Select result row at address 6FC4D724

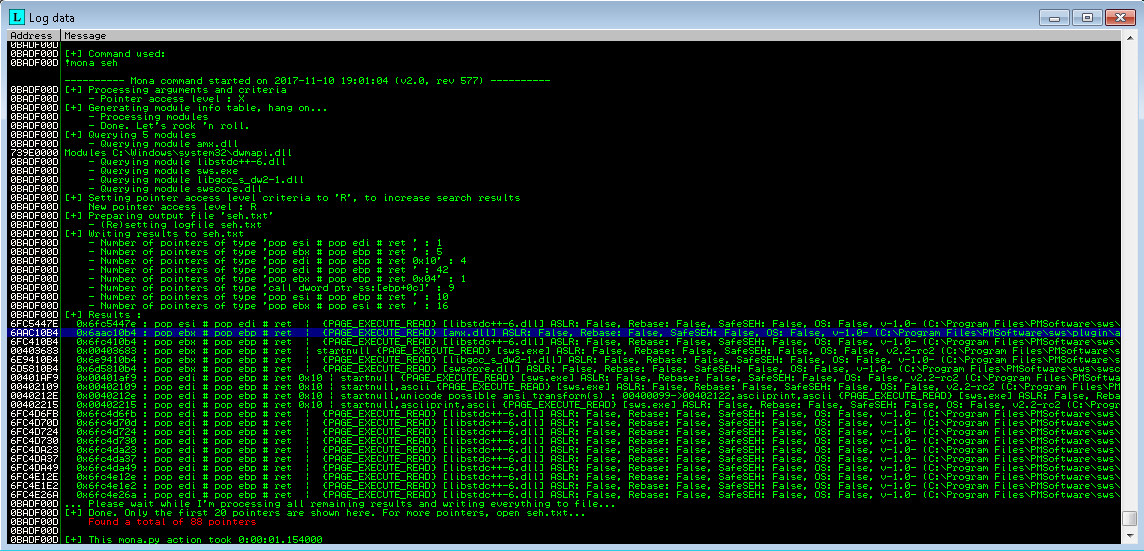(x=564, y=431)
